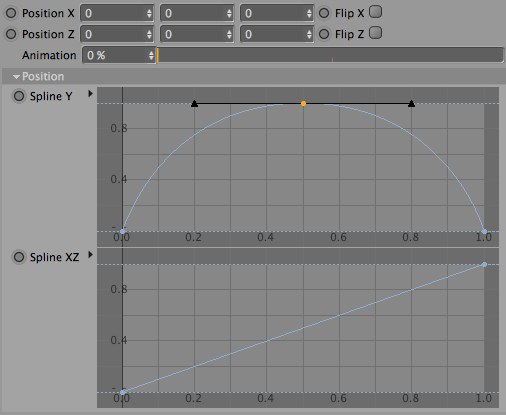This screenshot has height=415, width=506.
Task: Click the second Position X stepper arrows
Action: tap(229, 13)
